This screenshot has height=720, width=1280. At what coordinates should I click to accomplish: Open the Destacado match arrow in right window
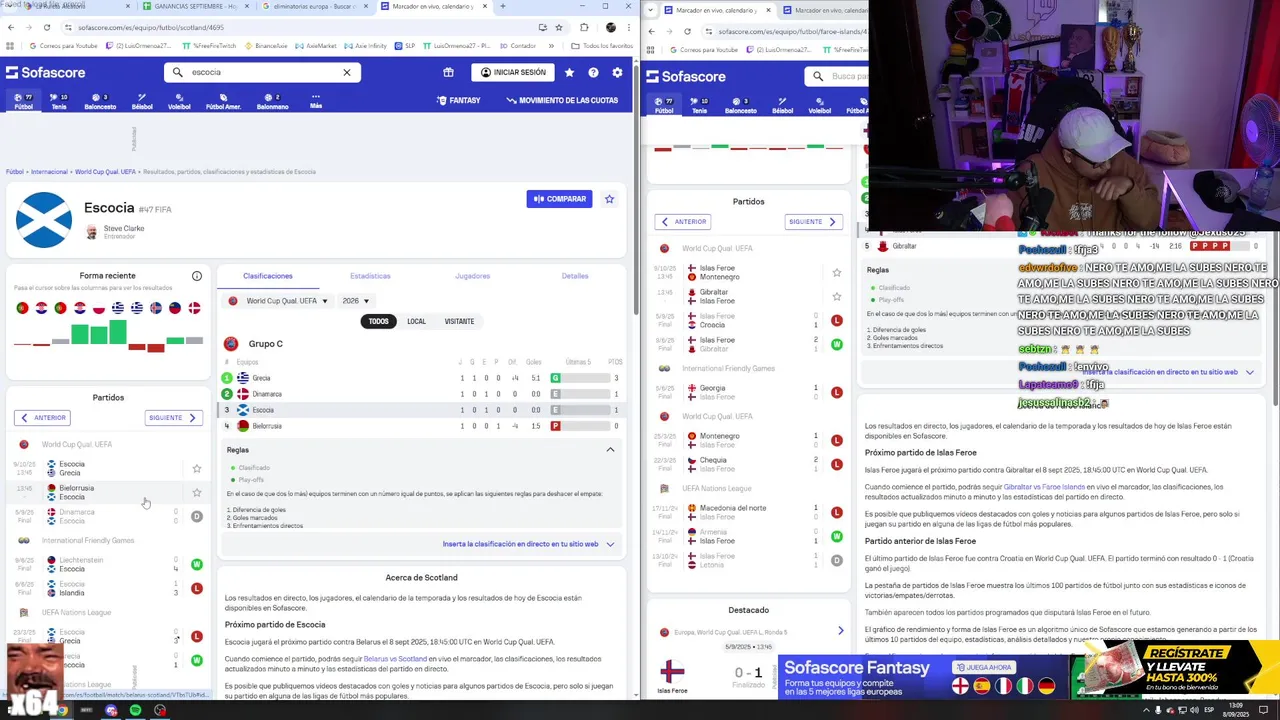pyautogui.click(x=840, y=631)
